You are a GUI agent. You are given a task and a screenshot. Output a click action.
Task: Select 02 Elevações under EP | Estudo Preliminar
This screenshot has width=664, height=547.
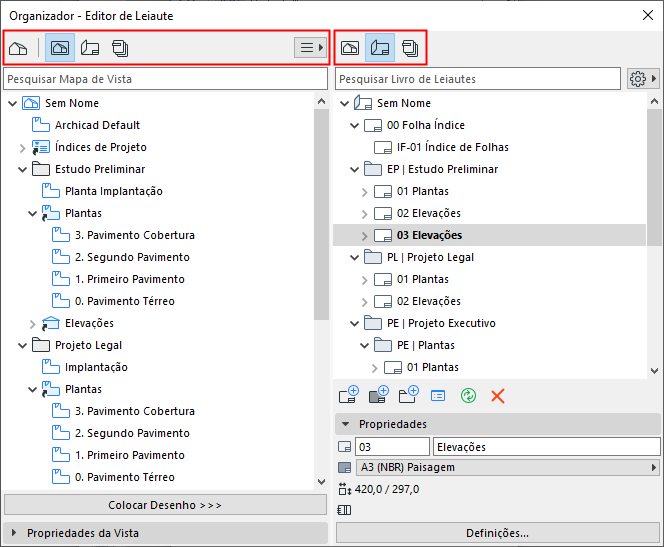[429, 213]
